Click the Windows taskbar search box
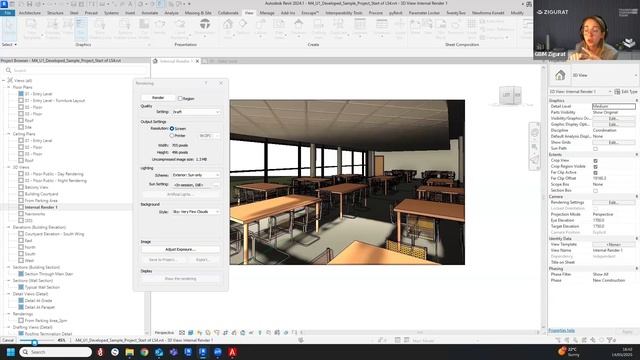The height and width of the screenshot is (360, 640). click(55, 352)
